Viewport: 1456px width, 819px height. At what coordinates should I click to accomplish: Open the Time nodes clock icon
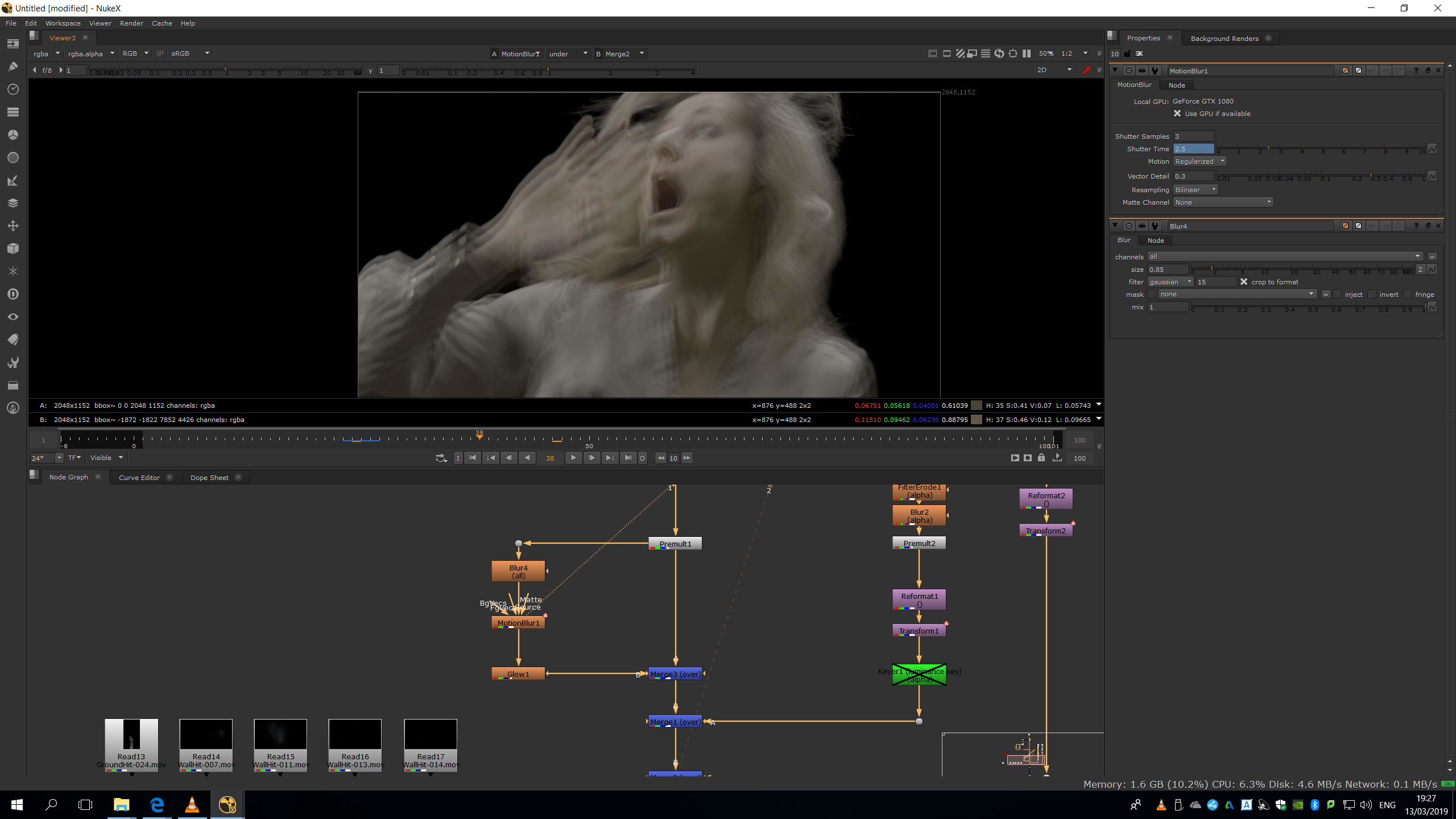click(x=13, y=89)
